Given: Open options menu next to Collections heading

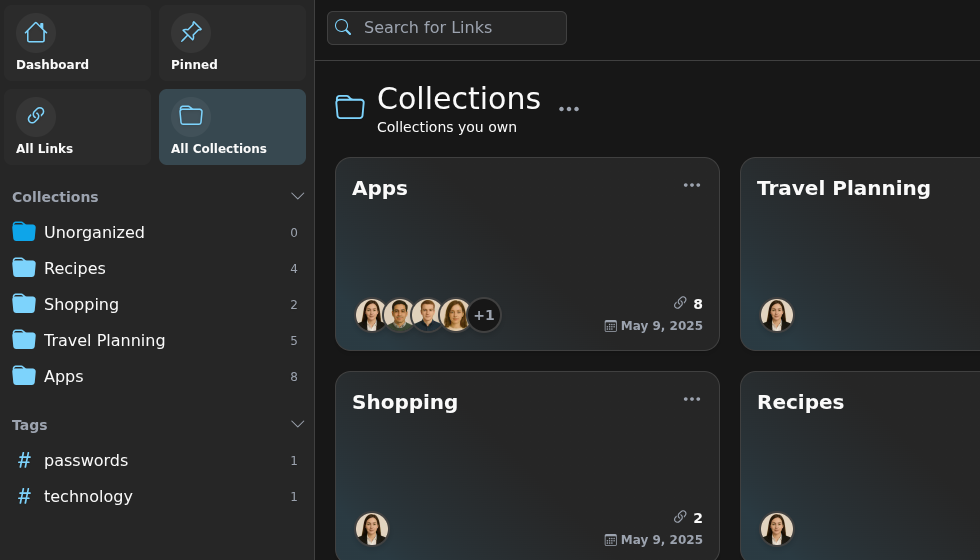Looking at the screenshot, I should point(569,109).
